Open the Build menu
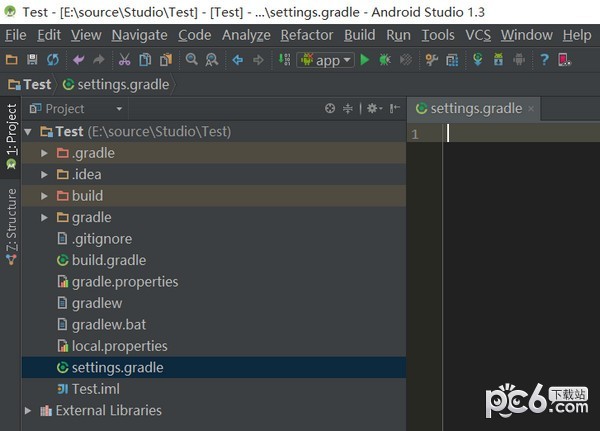 pyautogui.click(x=360, y=35)
